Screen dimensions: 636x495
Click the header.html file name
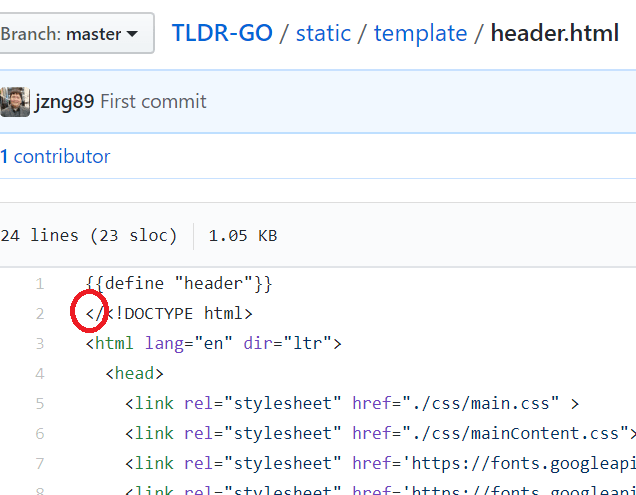click(x=553, y=33)
